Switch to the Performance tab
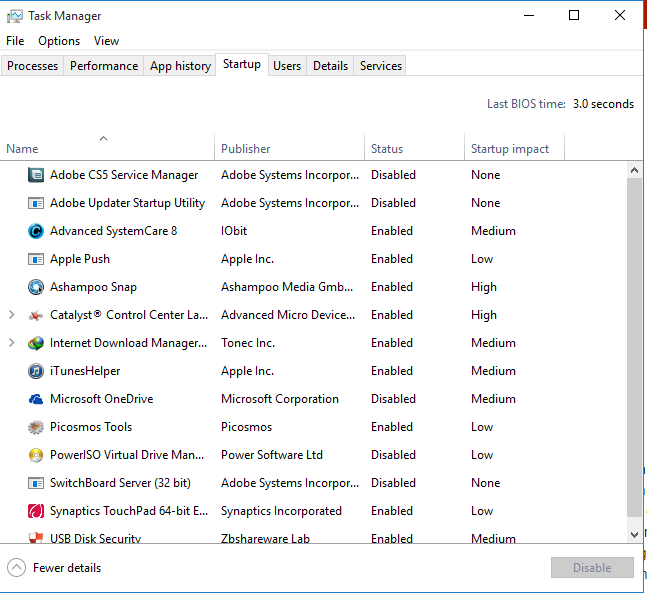The image size is (647, 594). click(x=104, y=66)
